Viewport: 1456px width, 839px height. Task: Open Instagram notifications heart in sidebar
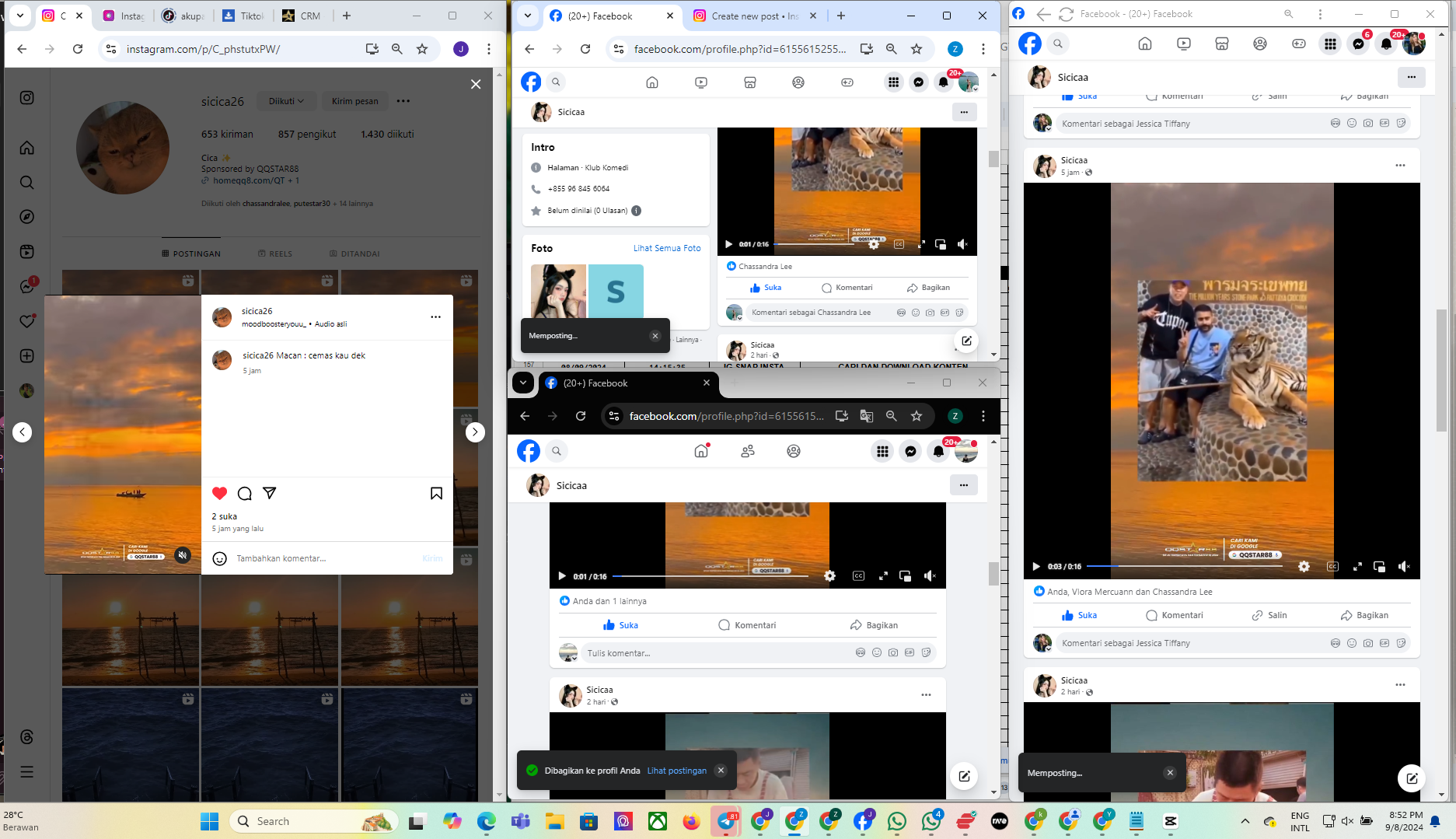click(x=27, y=321)
